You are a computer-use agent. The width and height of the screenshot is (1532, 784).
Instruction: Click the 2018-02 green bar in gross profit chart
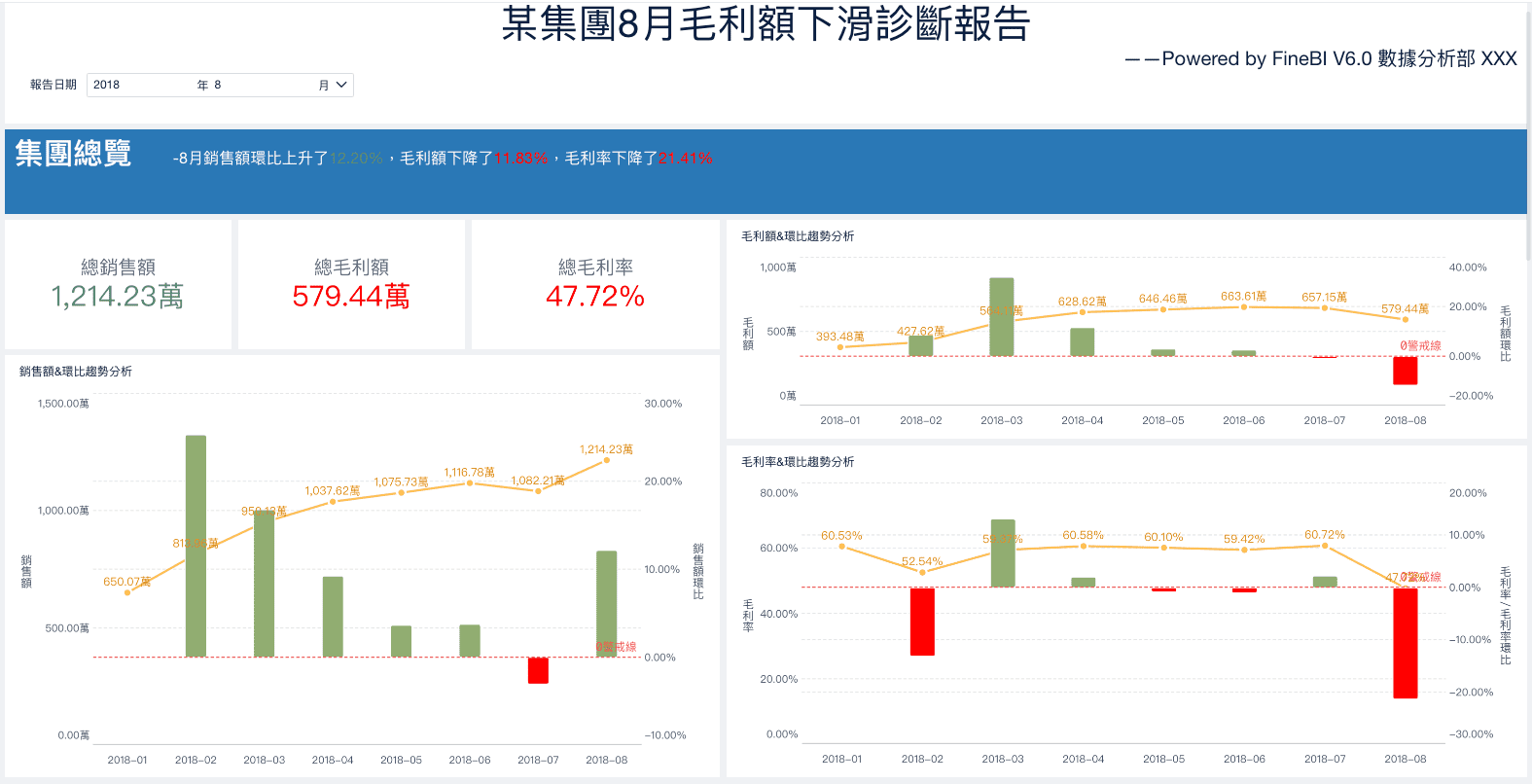click(x=921, y=346)
